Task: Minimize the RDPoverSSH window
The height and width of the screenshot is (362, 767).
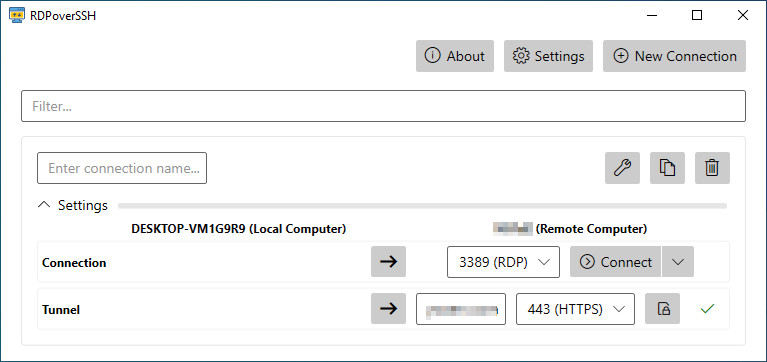Action: tap(652, 15)
